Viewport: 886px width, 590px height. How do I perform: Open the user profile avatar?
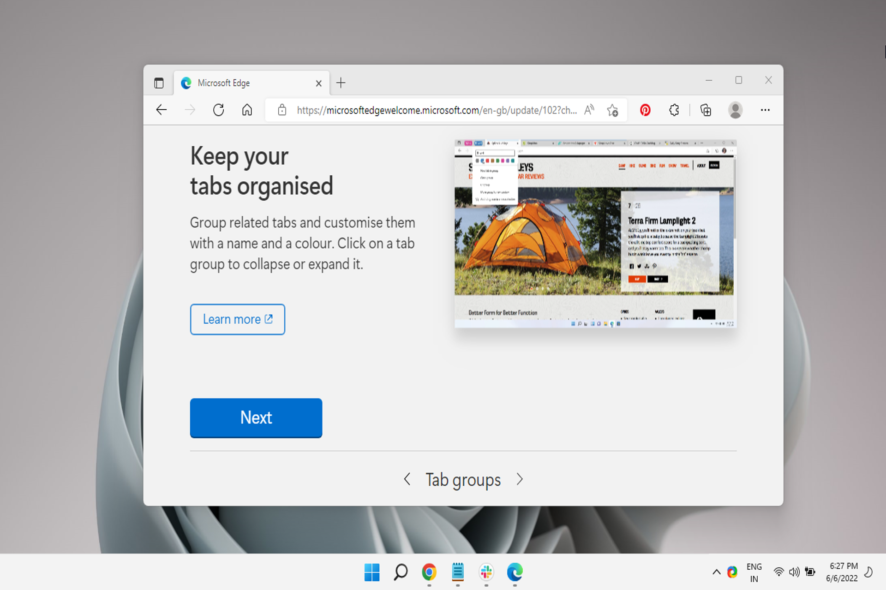coord(735,110)
